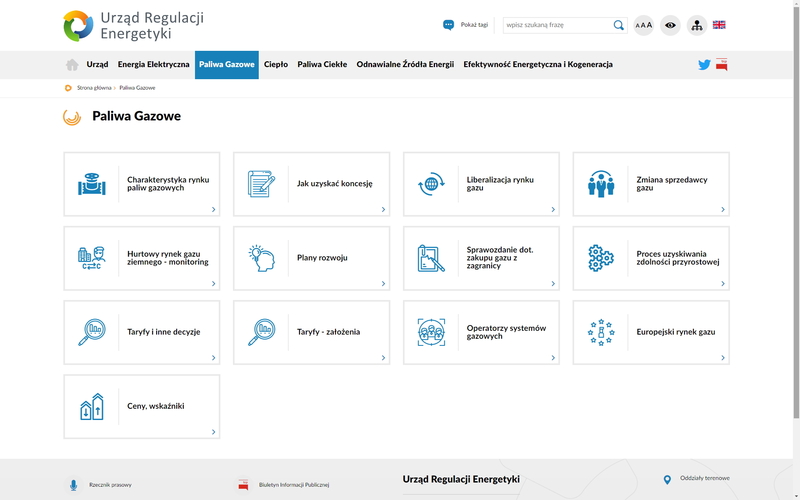Open the sitemap icon in header
This screenshot has width=800, height=500.
pos(697,25)
